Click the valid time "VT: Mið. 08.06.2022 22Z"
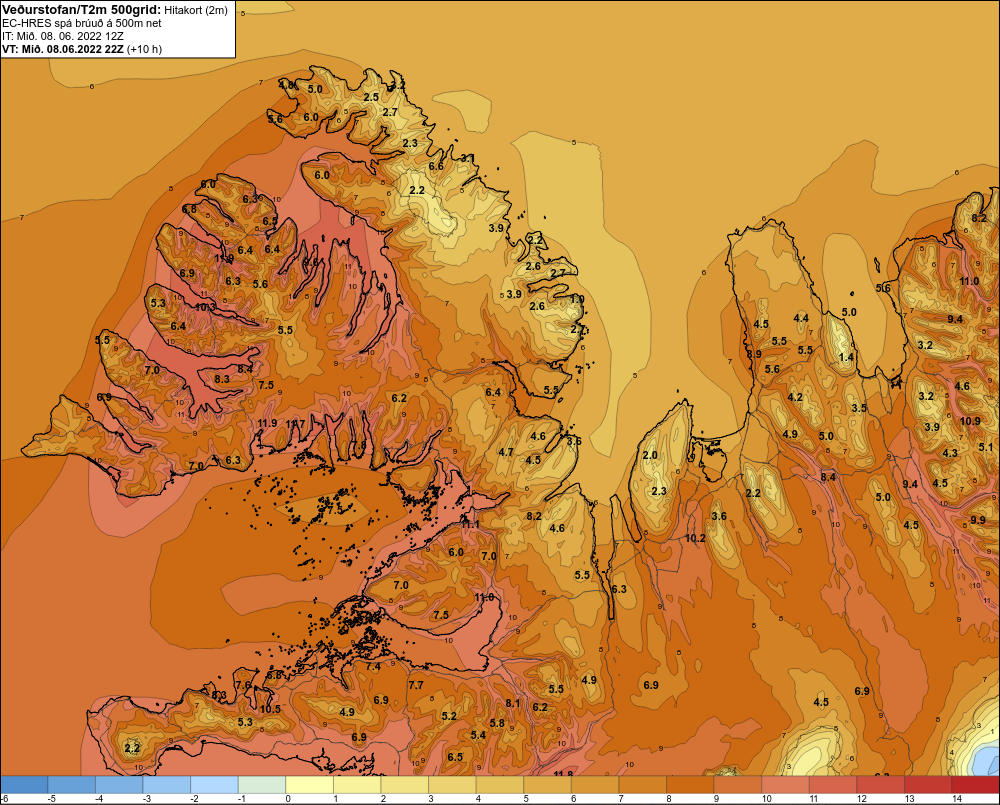The height and width of the screenshot is (805, 1000). [x=63, y=49]
